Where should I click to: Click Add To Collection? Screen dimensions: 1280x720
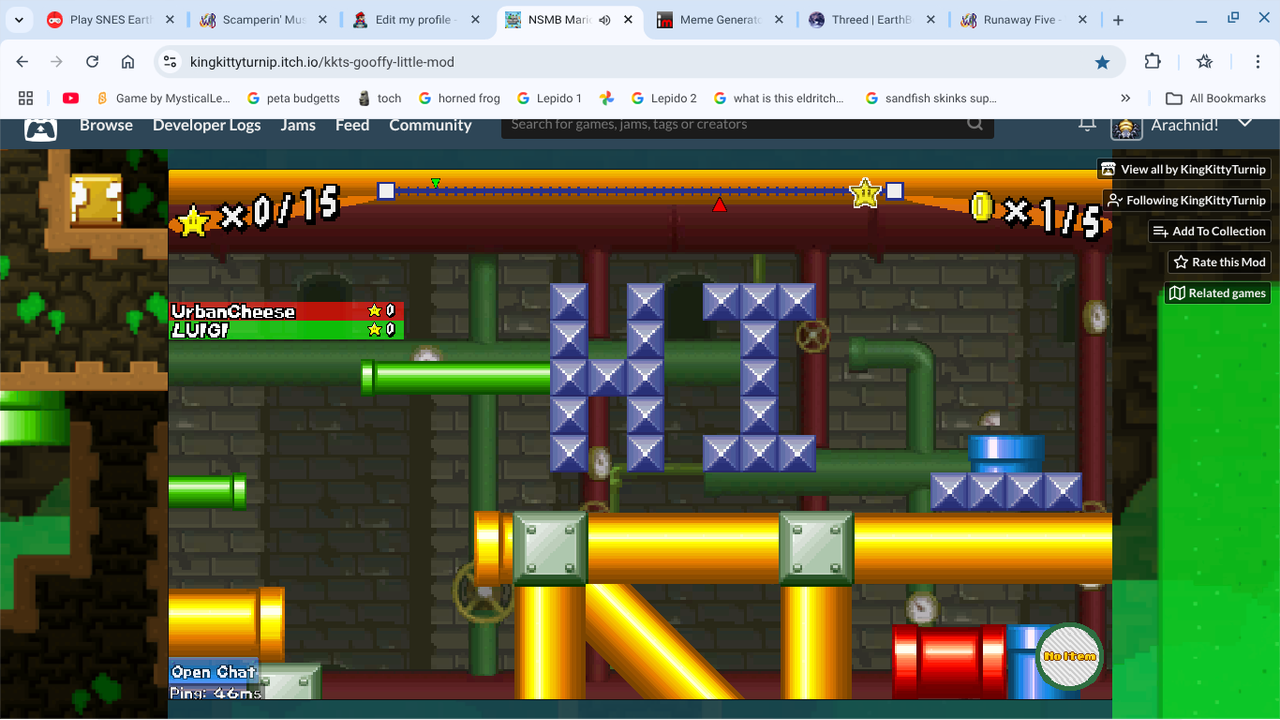(x=1209, y=231)
